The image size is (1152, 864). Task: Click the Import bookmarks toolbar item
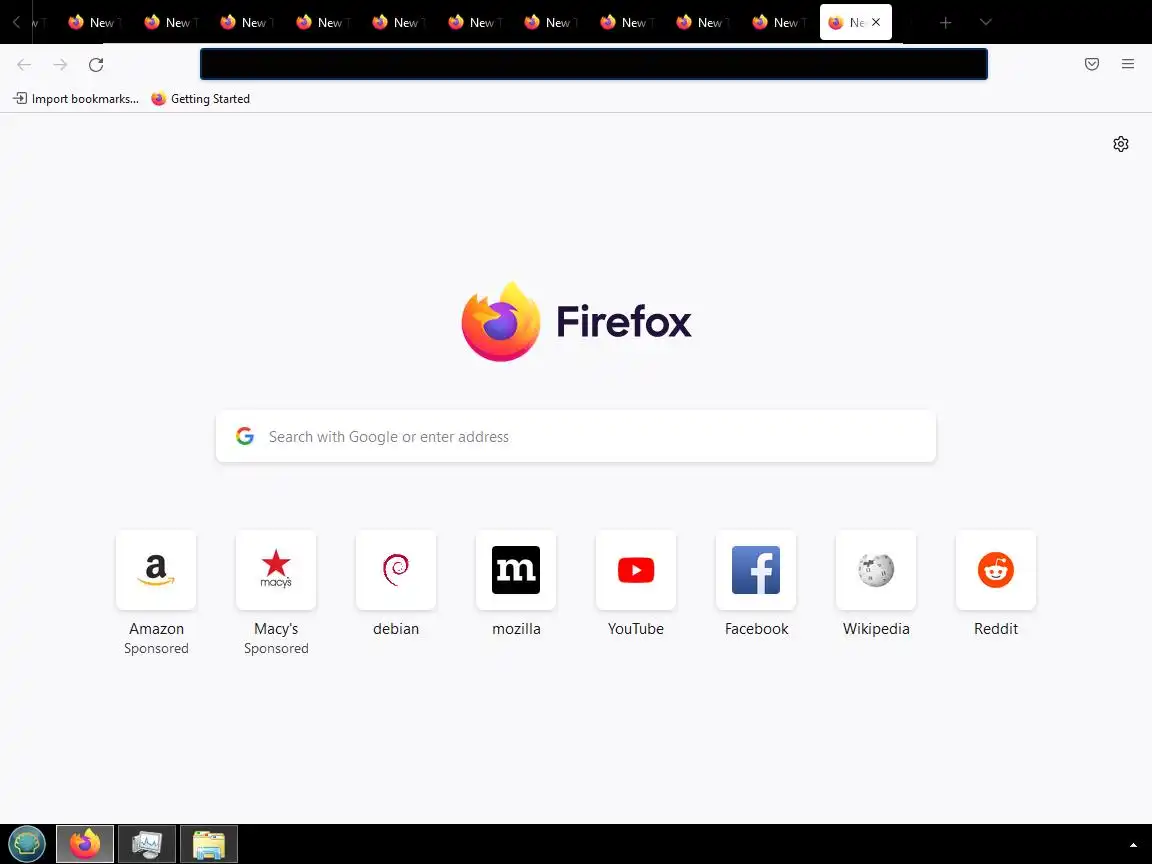[x=76, y=98]
